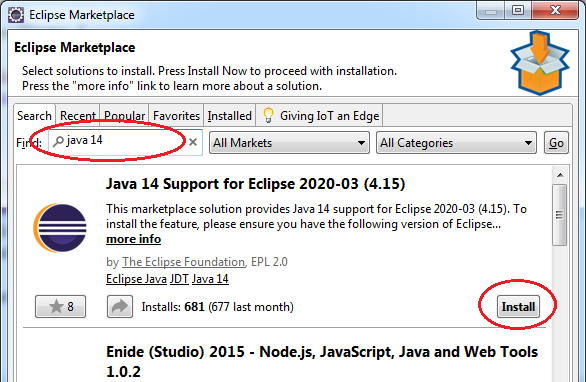Click the magnifier icon in Find field
This screenshot has width=586, height=382.
58,141
